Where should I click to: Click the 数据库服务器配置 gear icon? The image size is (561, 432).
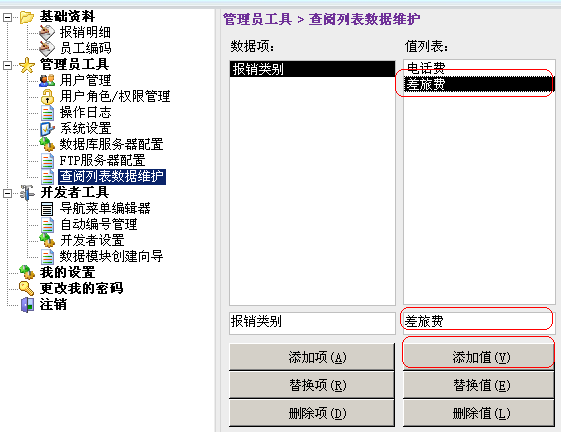pos(47,145)
